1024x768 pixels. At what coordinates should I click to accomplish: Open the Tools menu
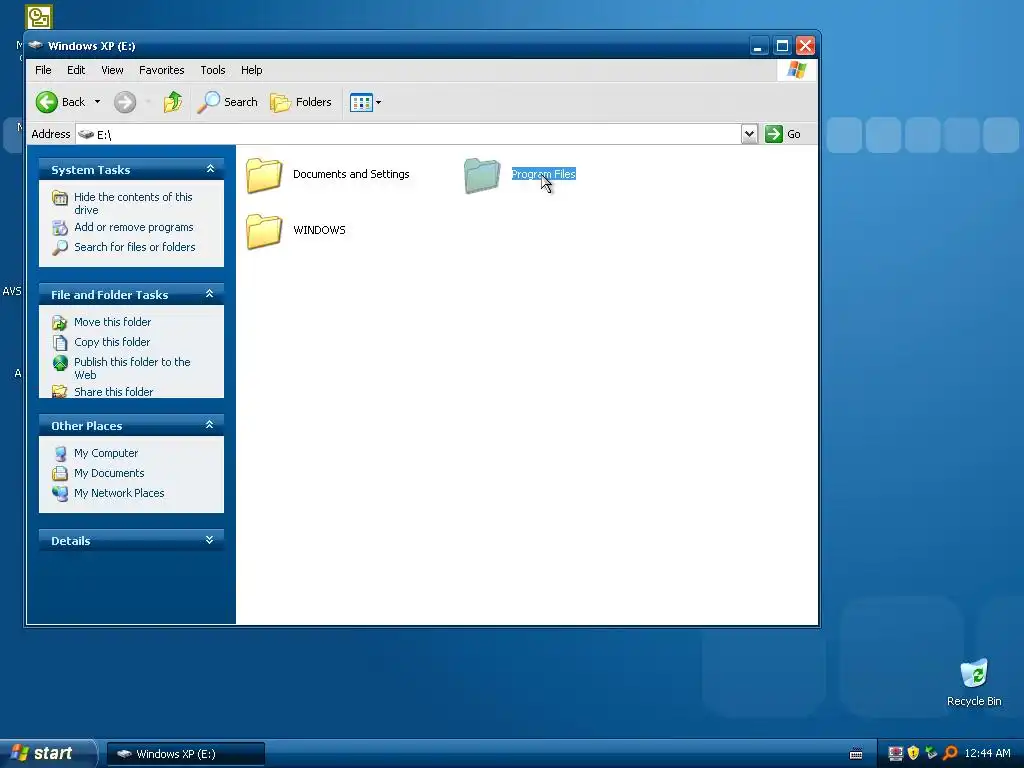[213, 70]
